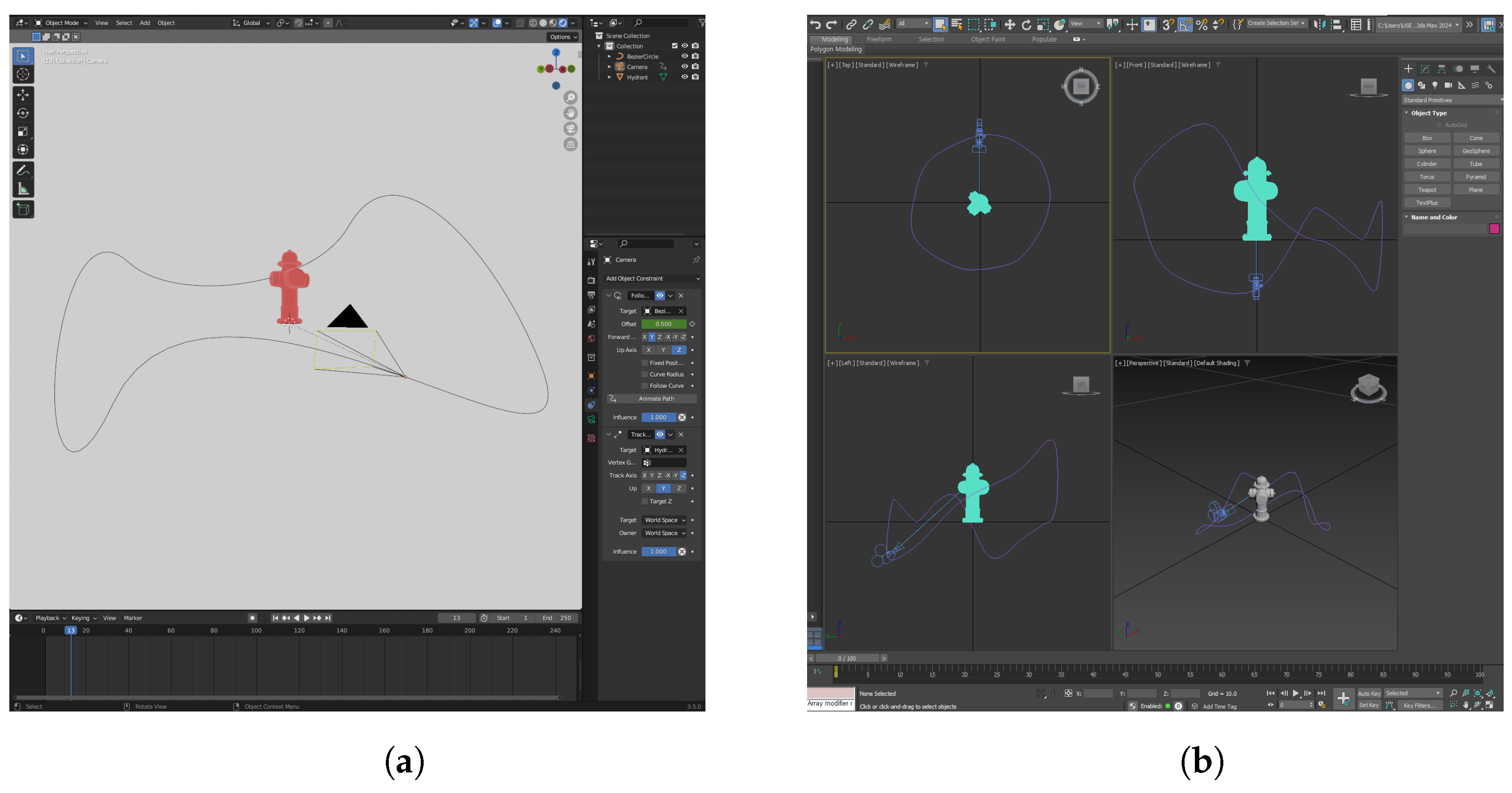Open the Add Object Constraint dropdown
This screenshot has height=793, width=1512.
pos(652,278)
